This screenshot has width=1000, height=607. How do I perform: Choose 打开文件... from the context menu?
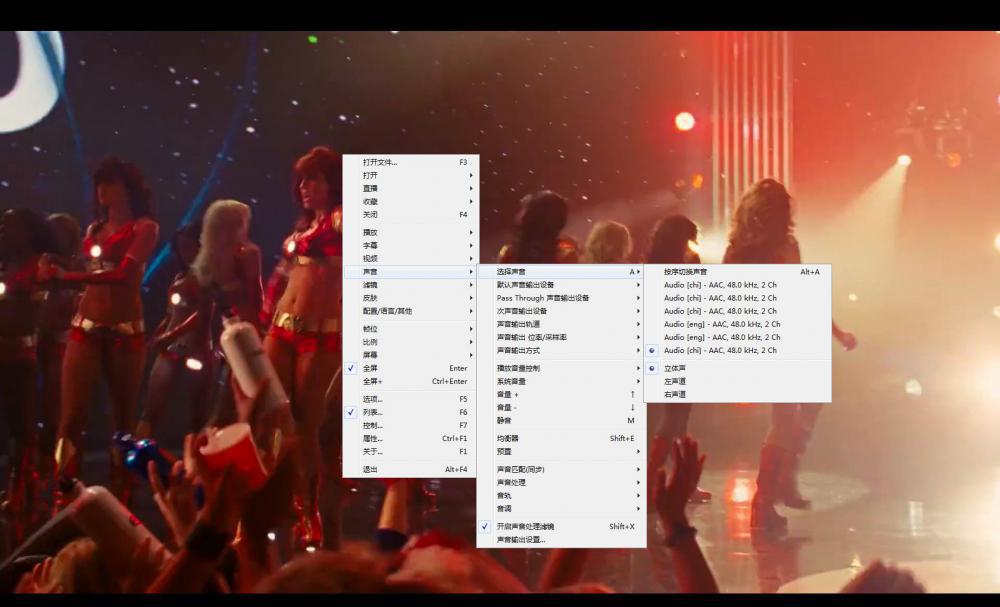[x=411, y=162]
